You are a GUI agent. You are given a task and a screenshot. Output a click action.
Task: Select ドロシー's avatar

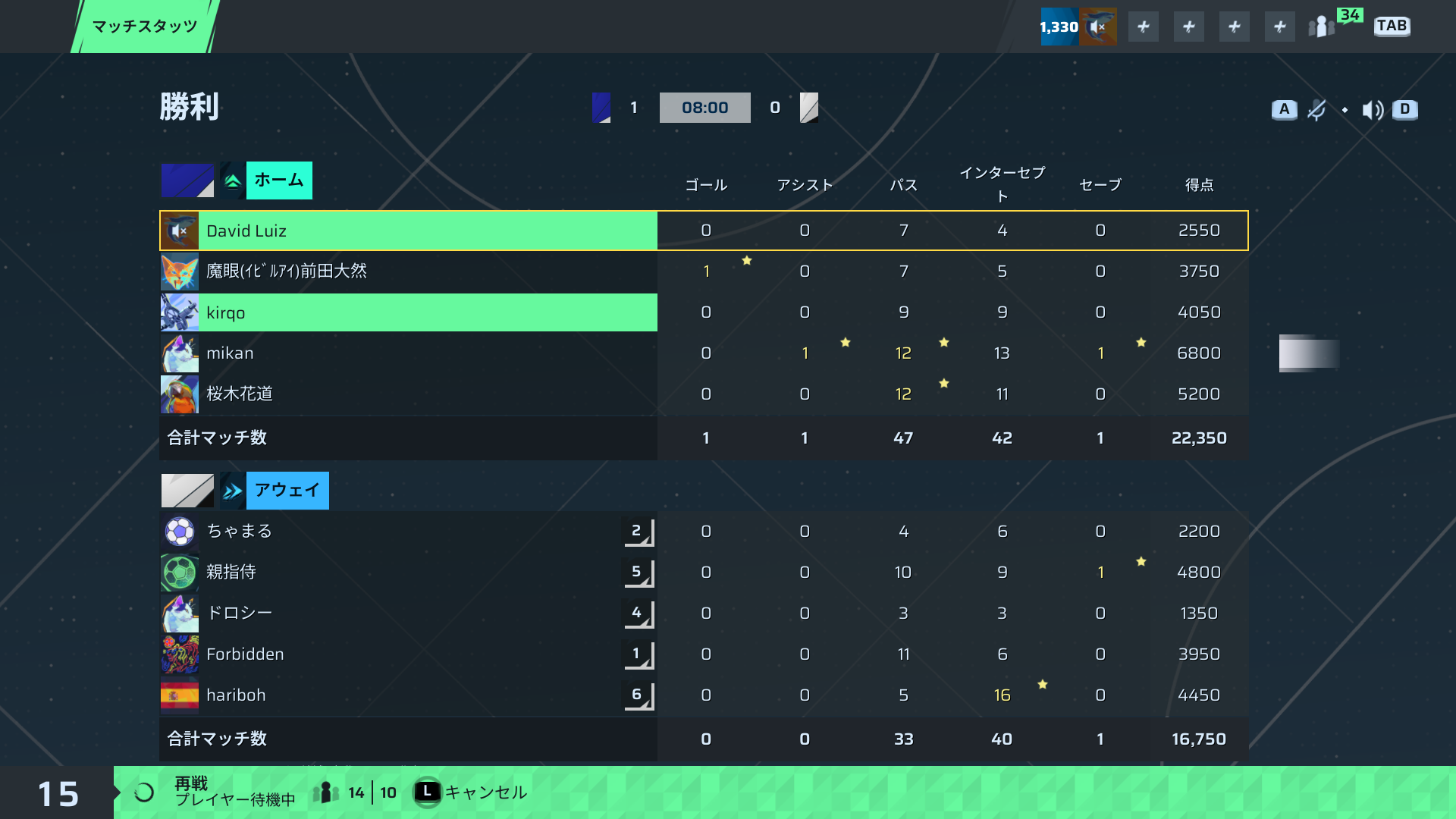coord(180,613)
